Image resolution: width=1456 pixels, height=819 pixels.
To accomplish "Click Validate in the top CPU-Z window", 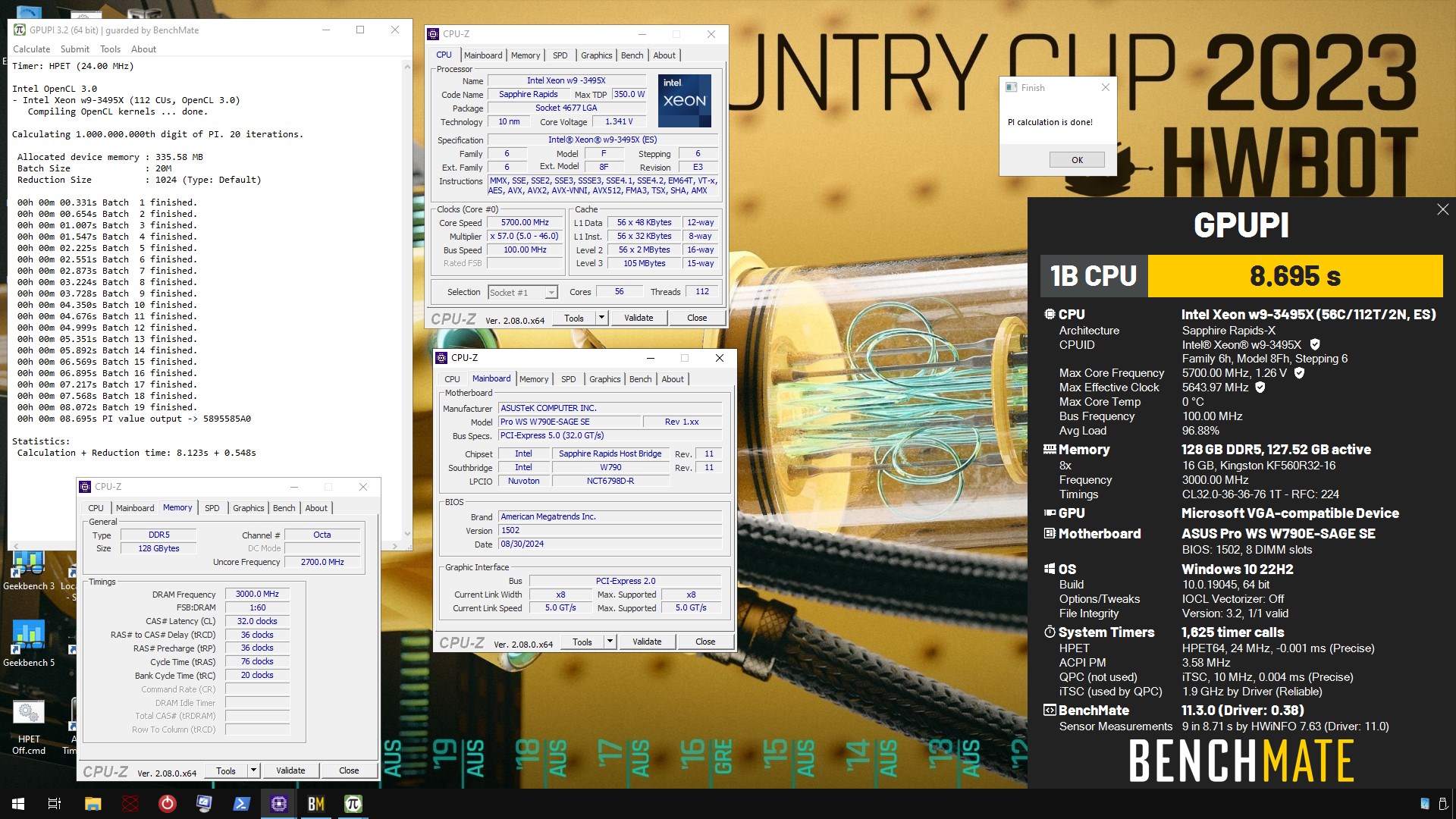I will click(x=639, y=318).
